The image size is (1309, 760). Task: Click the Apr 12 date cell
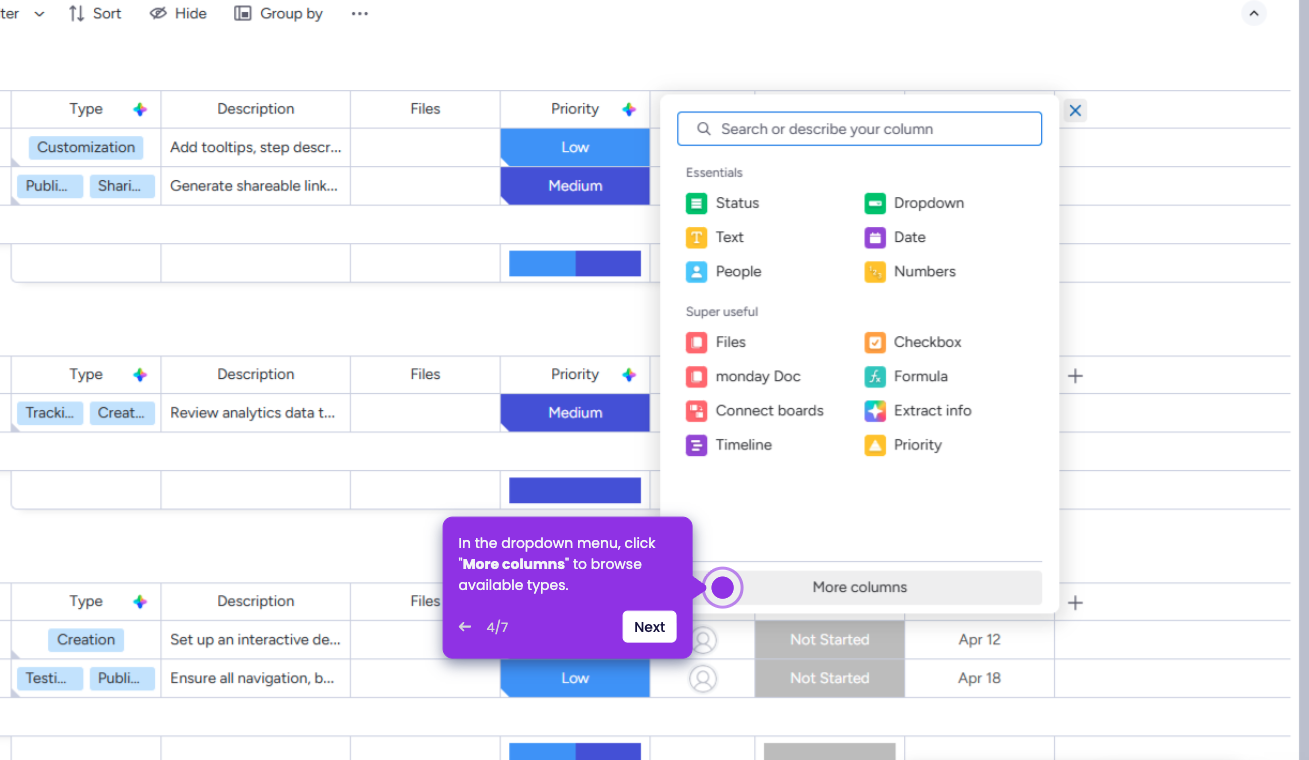979,640
